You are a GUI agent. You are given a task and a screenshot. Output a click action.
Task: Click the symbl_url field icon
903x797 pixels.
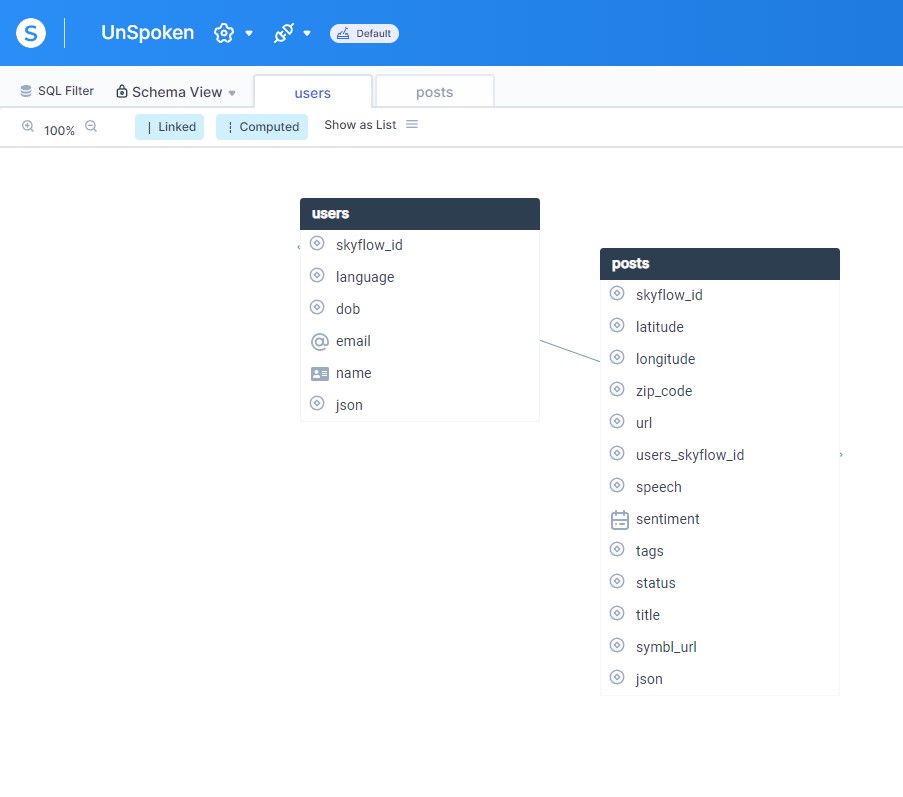[x=617, y=645]
